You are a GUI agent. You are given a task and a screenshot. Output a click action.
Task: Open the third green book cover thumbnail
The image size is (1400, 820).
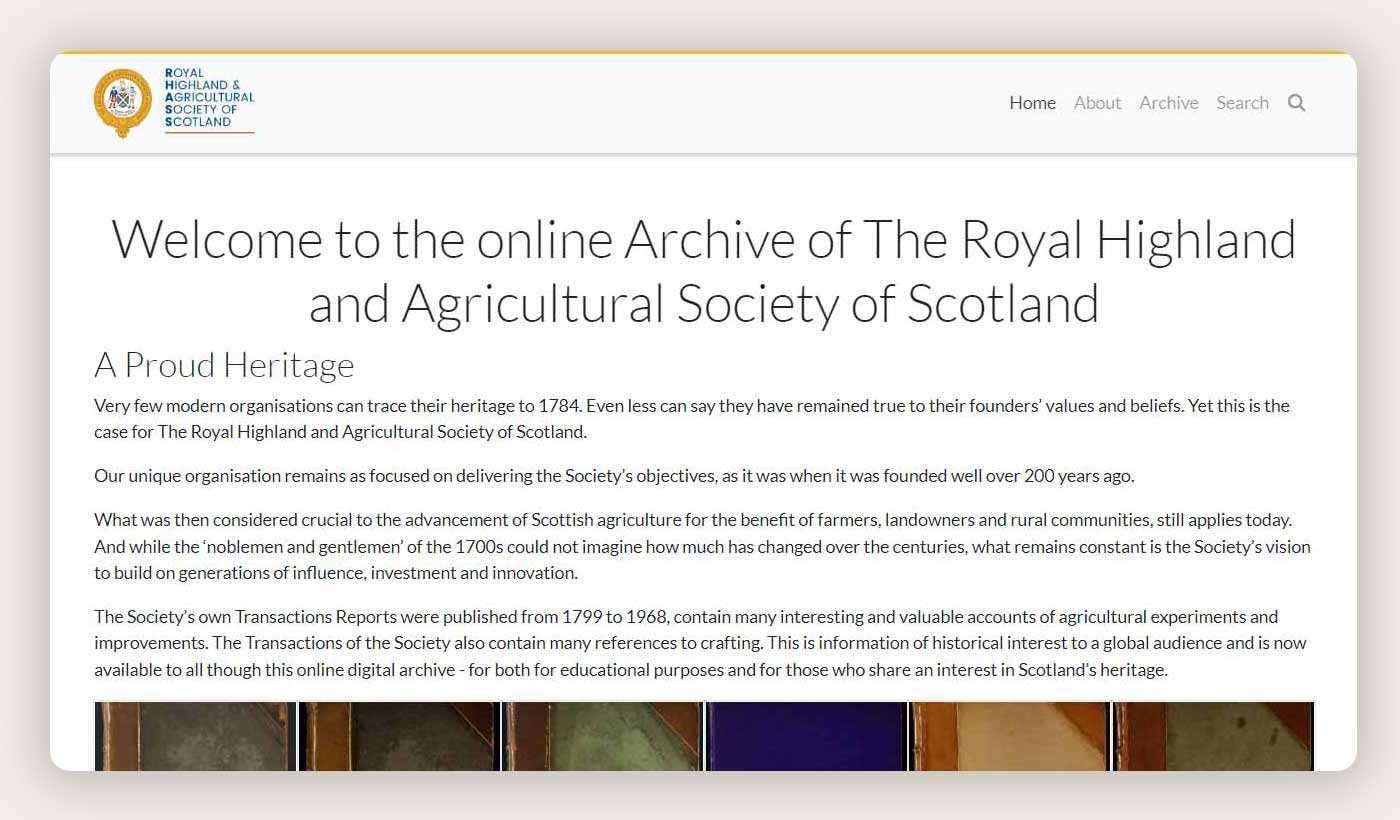point(603,736)
